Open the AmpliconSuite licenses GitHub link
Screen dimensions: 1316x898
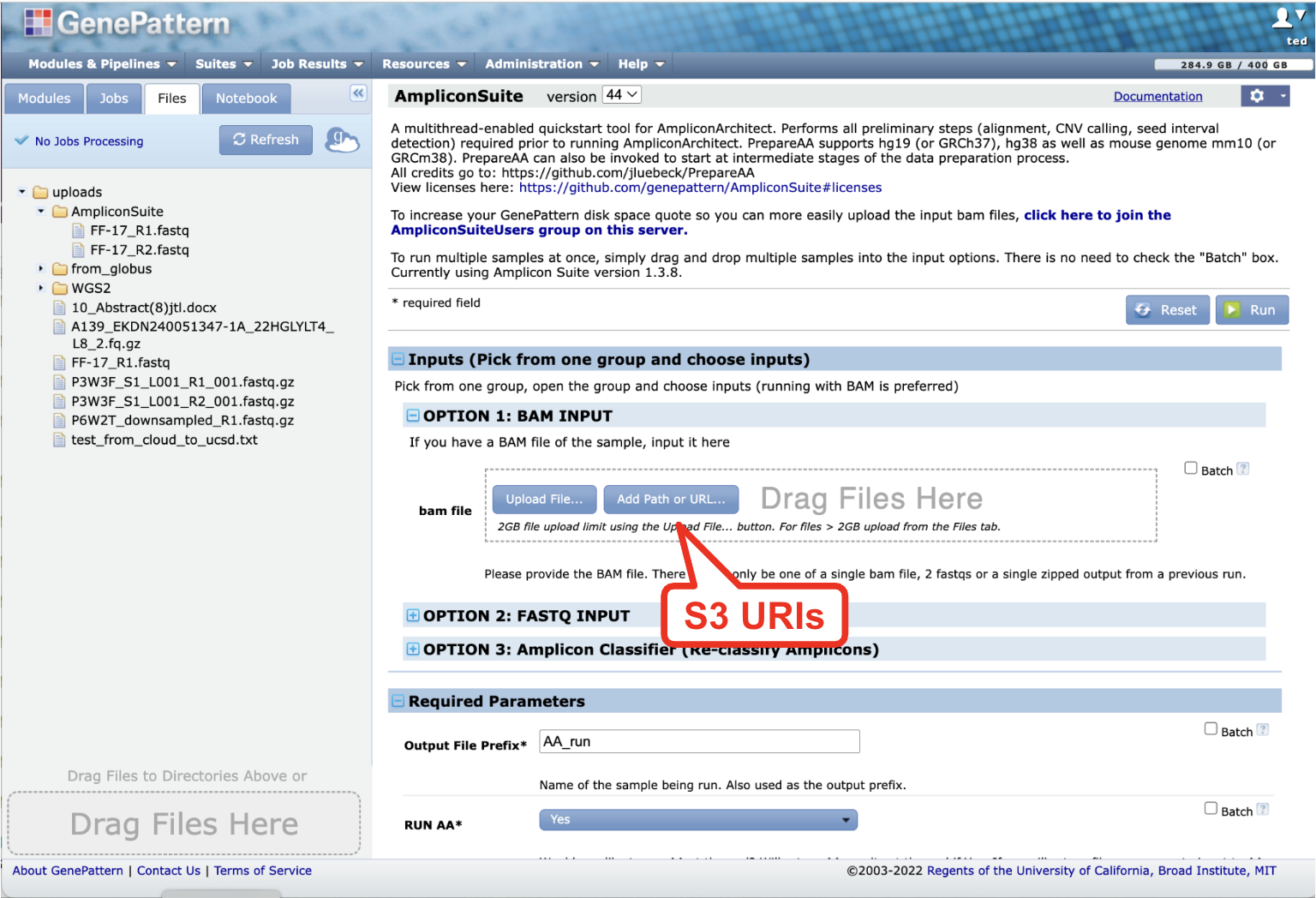[x=700, y=188]
